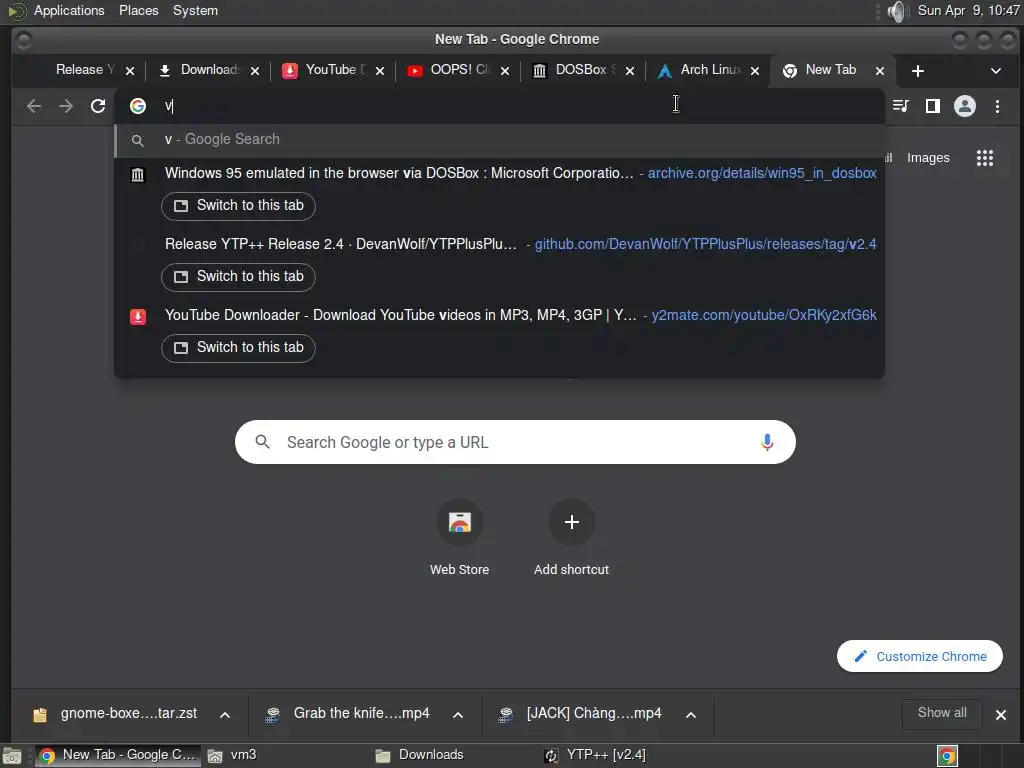This screenshot has height=768, width=1024.
Task: Expand options for gnome-boxe tar.zst download
Action: (x=225, y=714)
